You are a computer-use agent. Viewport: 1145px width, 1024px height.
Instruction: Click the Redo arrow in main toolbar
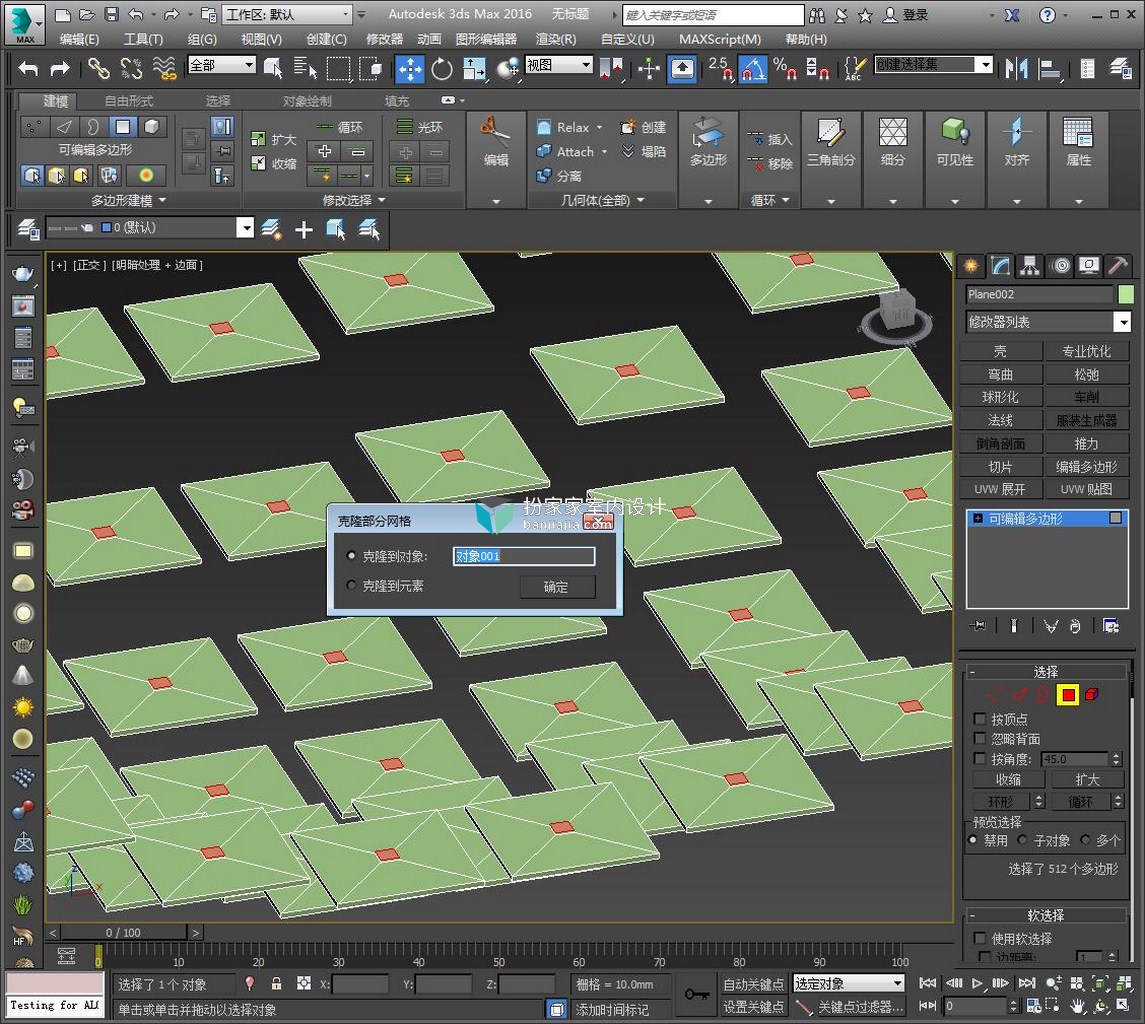click(60, 69)
